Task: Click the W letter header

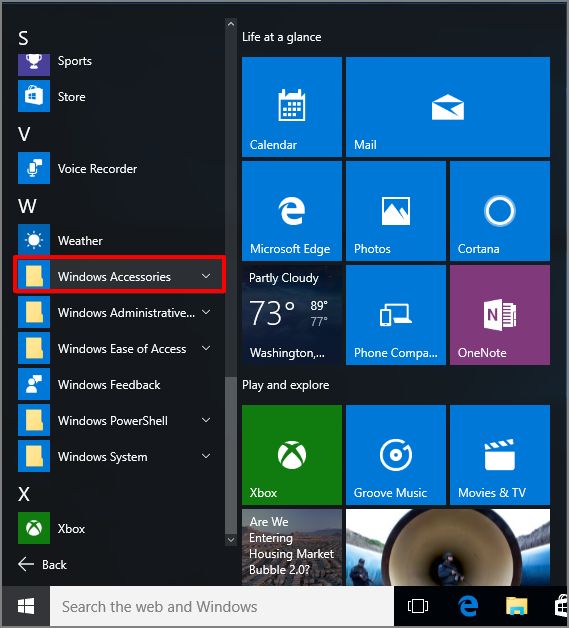Action: tap(27, 206)
